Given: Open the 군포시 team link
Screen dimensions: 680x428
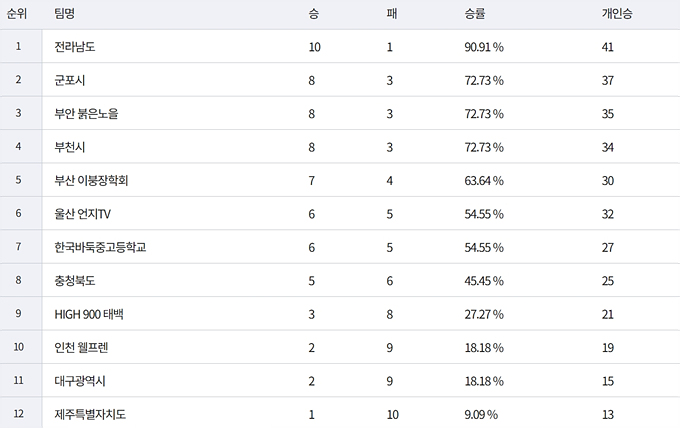Looking at the screenshot, I should 70,80.
